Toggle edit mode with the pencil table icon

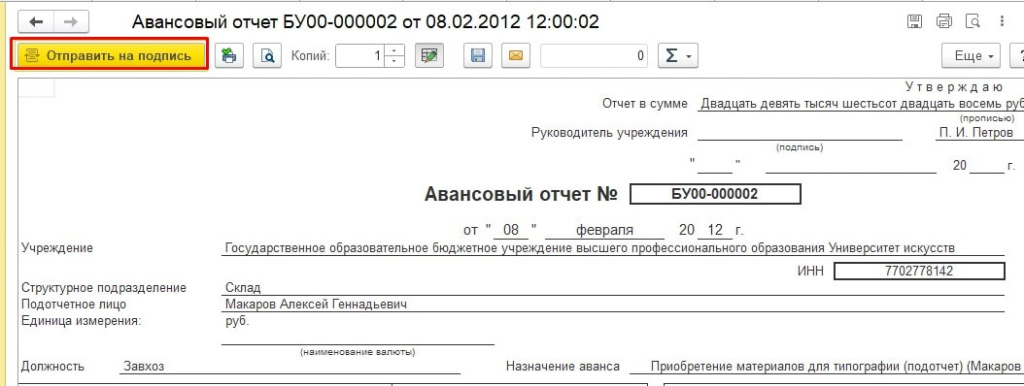(429, 56)
